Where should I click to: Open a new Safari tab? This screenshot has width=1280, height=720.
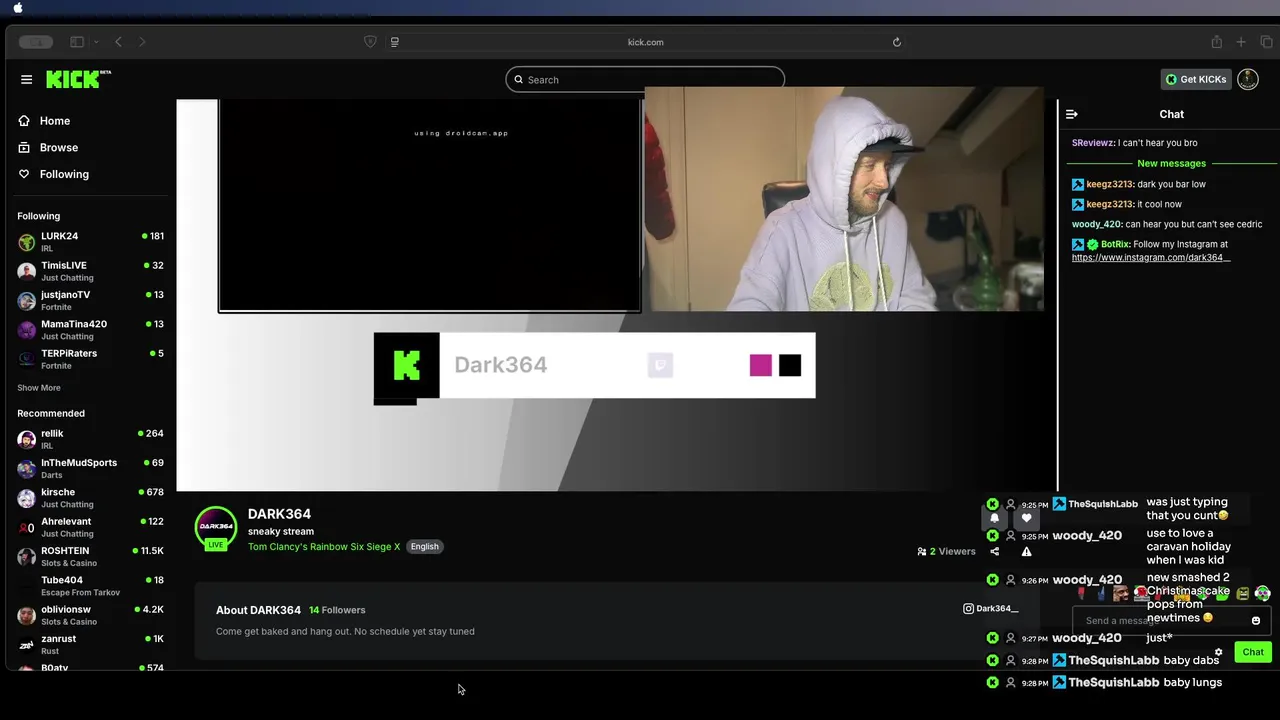click(x=1241, y=42)
